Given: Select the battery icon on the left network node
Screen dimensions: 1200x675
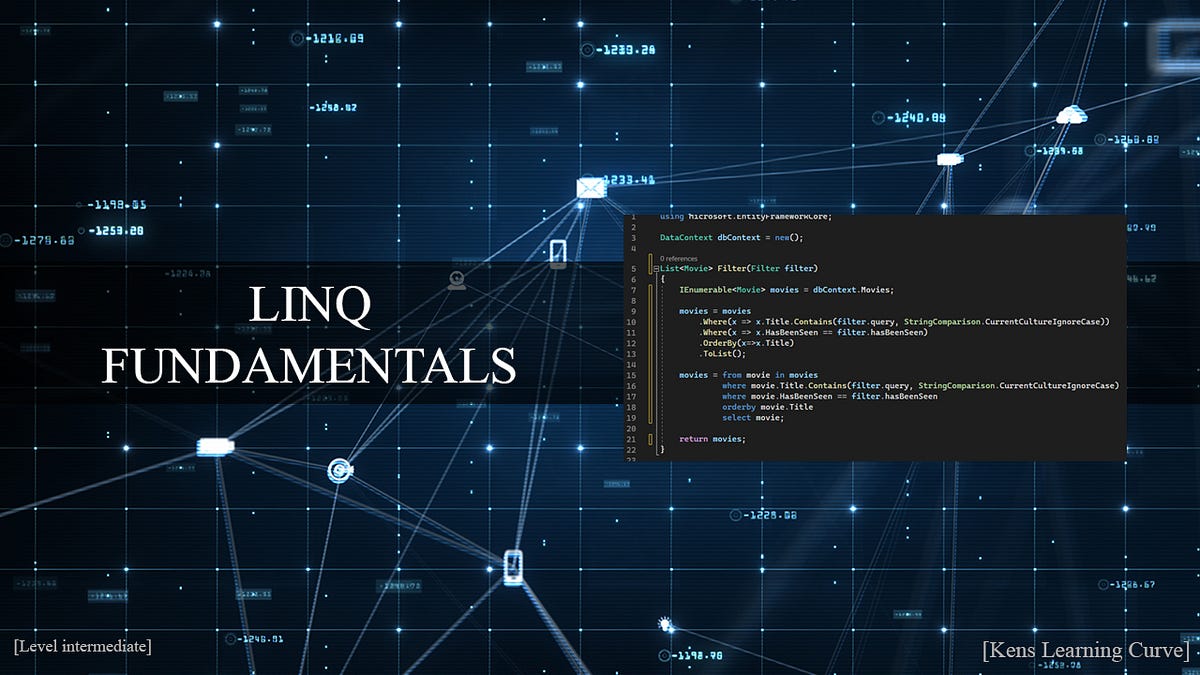Looking at the screenshot, I should [215, 447].
